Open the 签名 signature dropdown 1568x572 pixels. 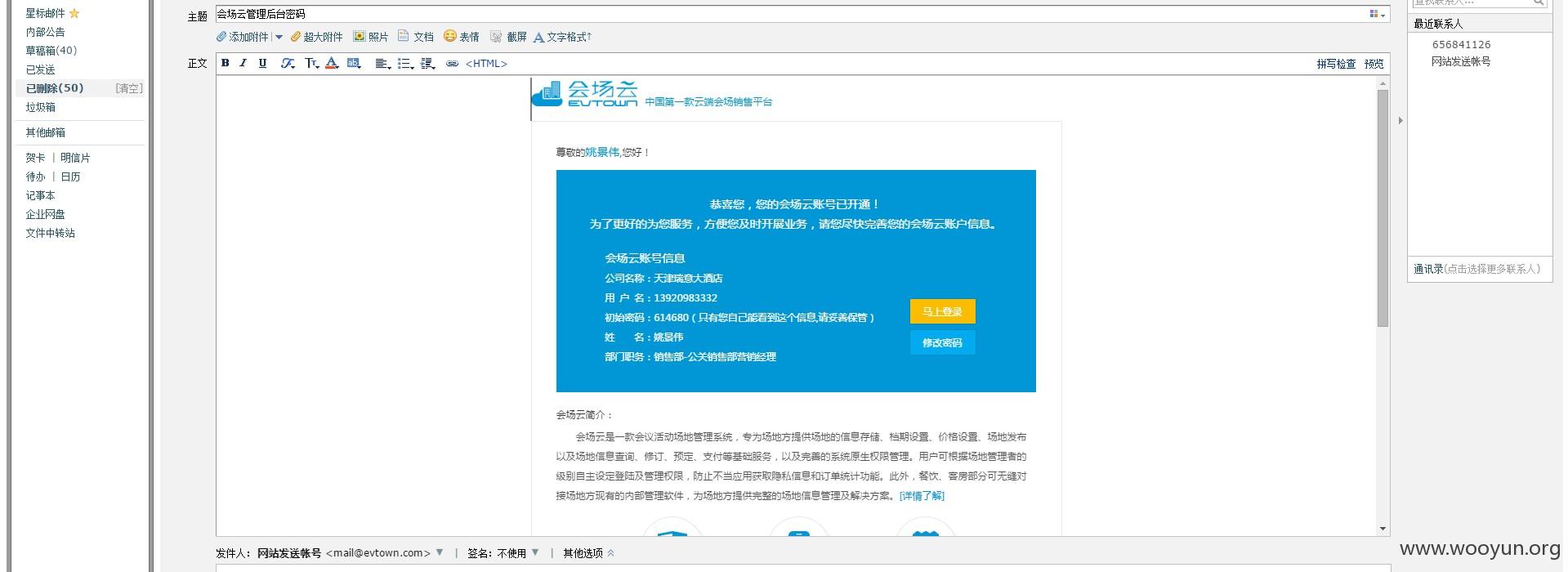pyautogui.click(x=535, y=552)
